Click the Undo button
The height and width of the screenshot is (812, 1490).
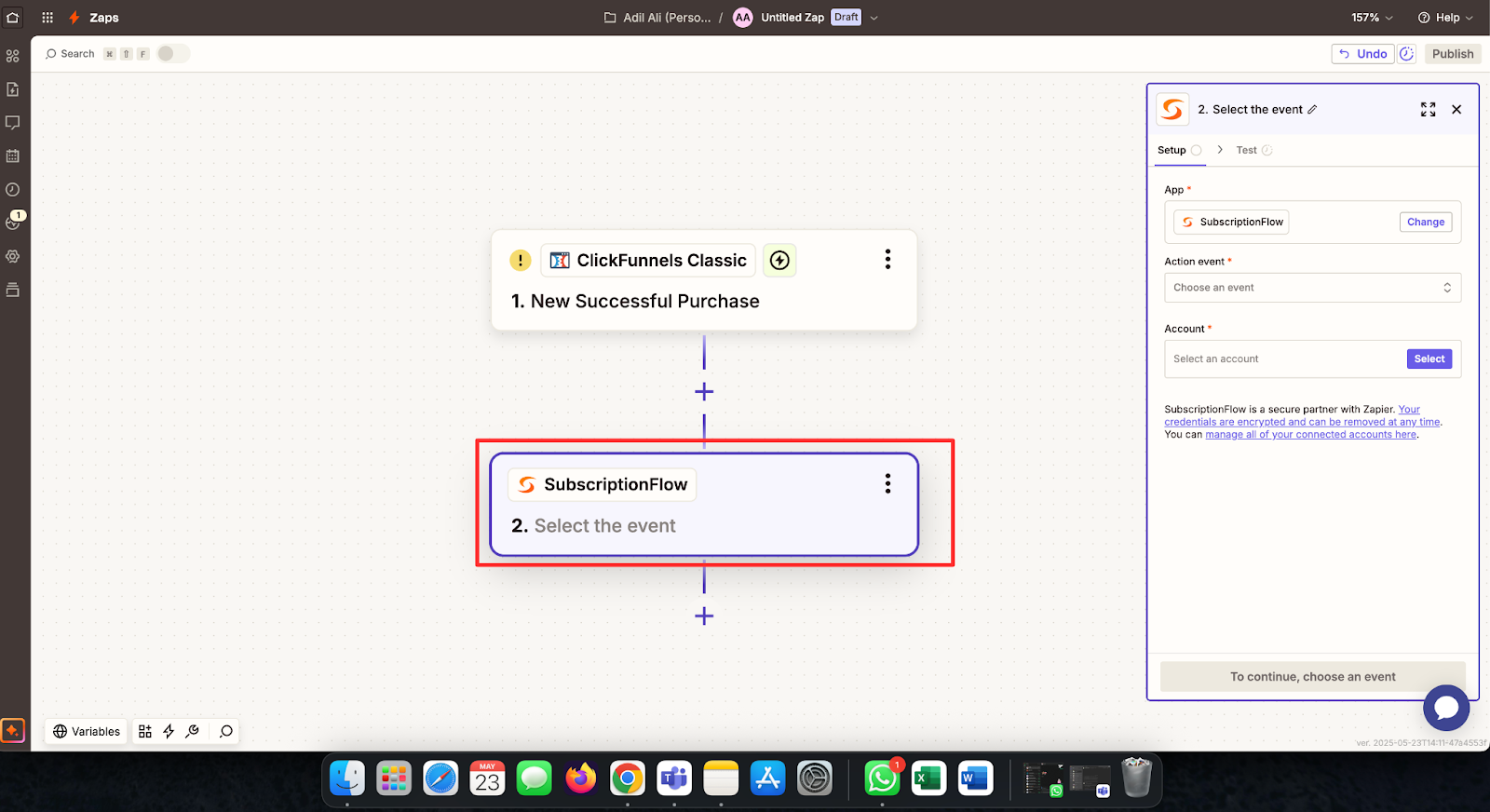pos(1362,54)
